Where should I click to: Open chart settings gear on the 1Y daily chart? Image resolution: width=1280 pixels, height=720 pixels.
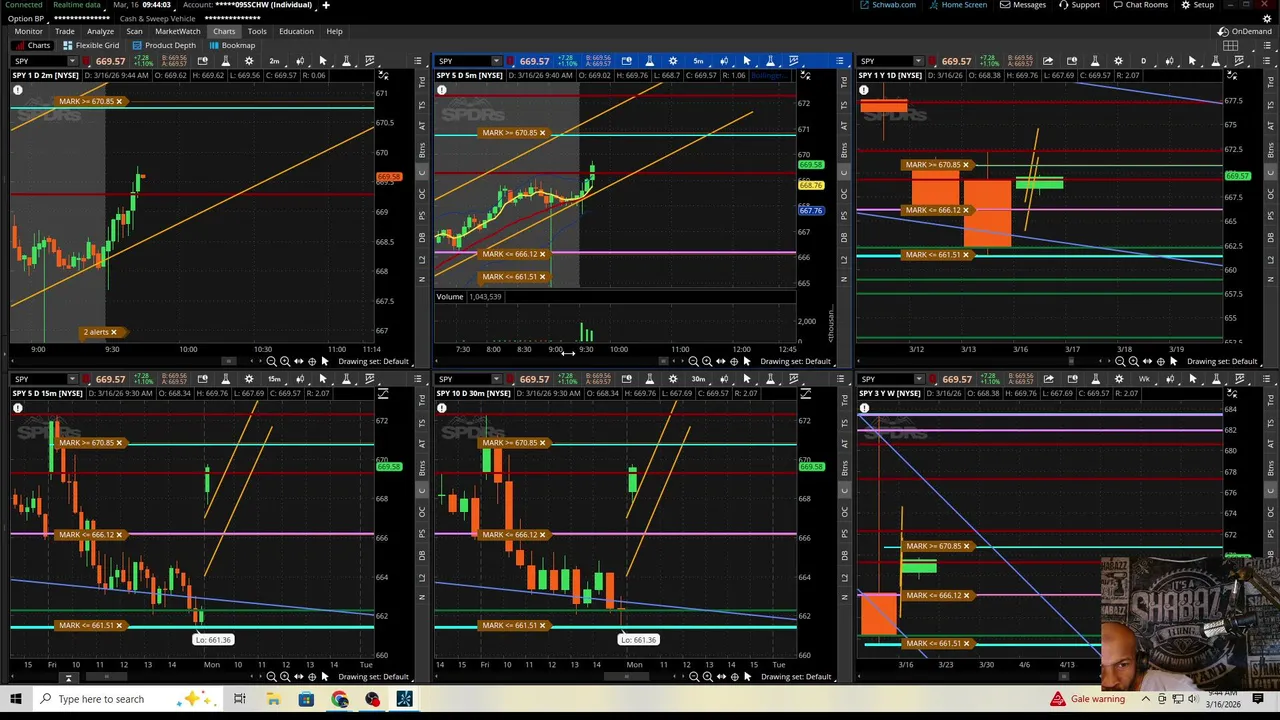coord(1119,61)
